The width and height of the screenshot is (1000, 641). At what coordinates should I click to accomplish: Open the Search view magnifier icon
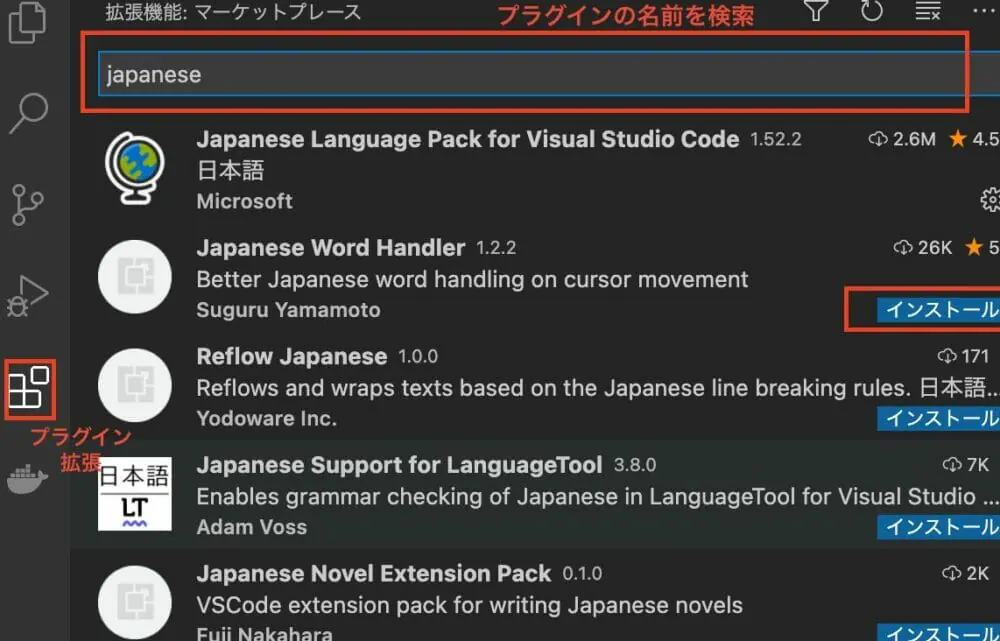(28, 113)
